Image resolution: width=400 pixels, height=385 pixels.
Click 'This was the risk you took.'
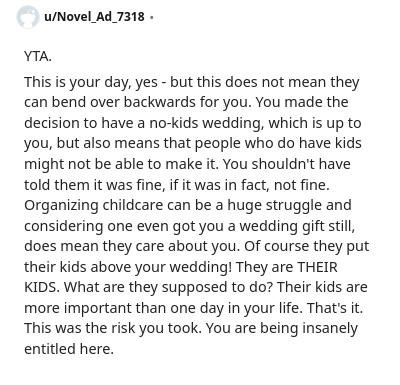pyautogui.click(x=113, y=329)
